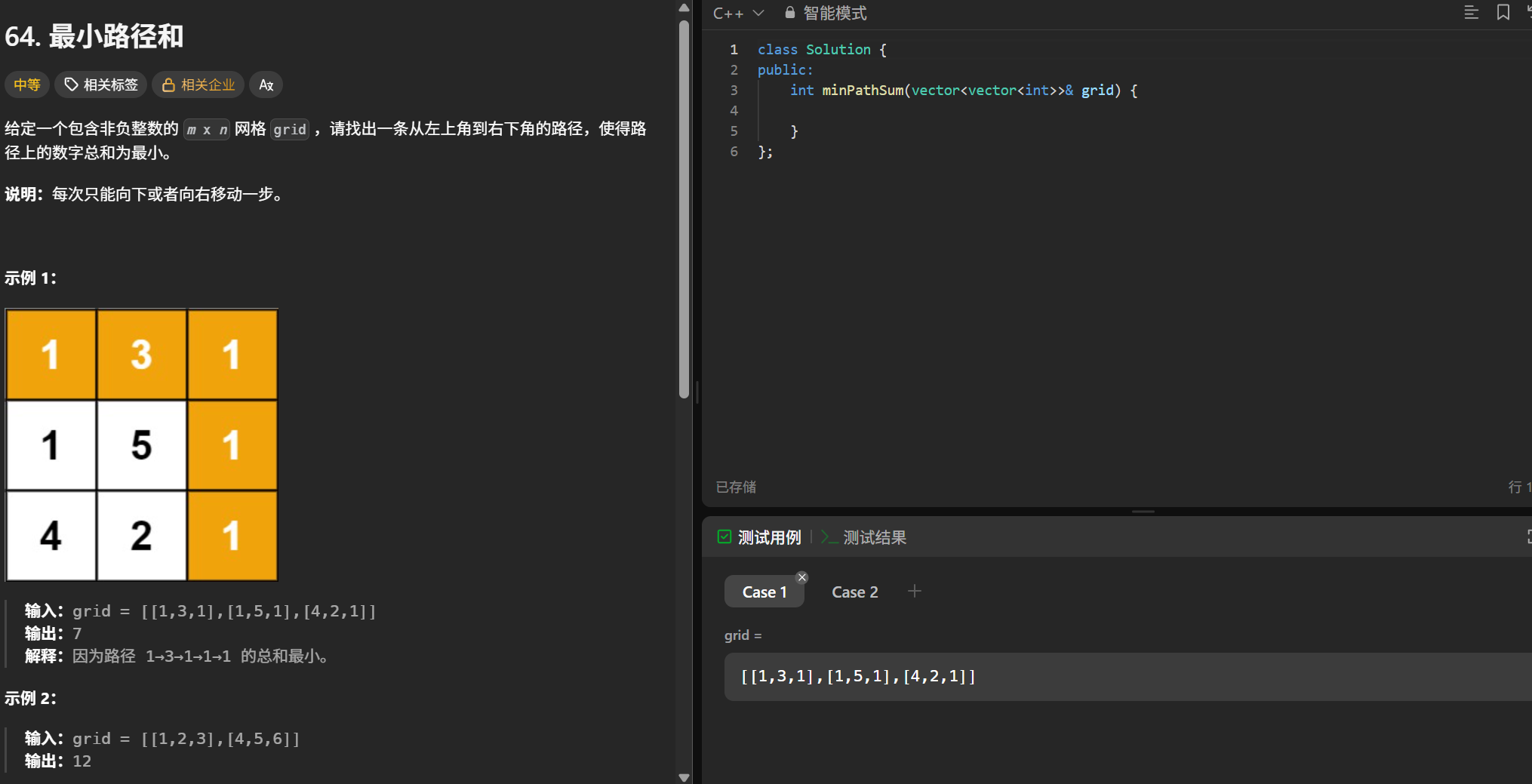This screenshot has height=784, width=1532.
Task: Click the 说明 movement note line
Action: pyautogui.click(x=145, y=194)
